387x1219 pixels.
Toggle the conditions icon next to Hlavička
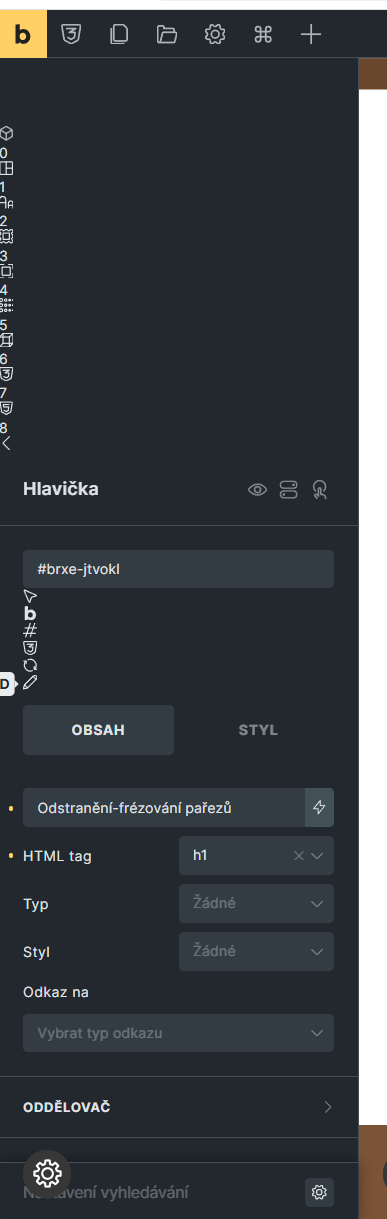point(288,490)
